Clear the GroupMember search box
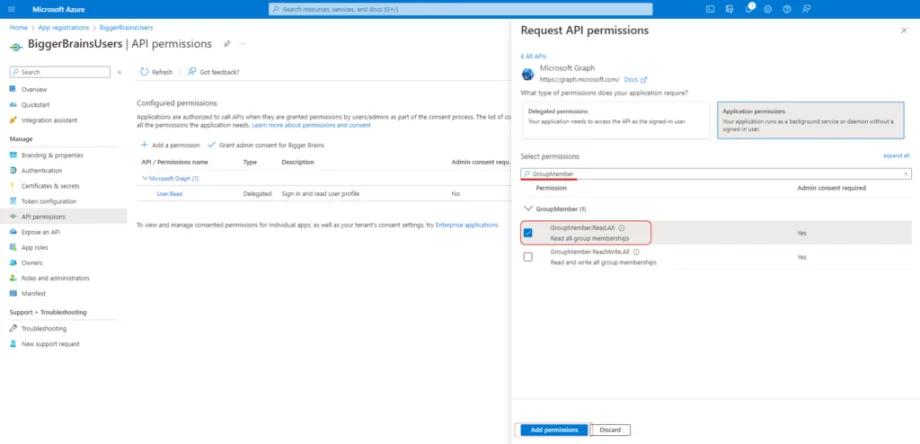 click(906, 174)
